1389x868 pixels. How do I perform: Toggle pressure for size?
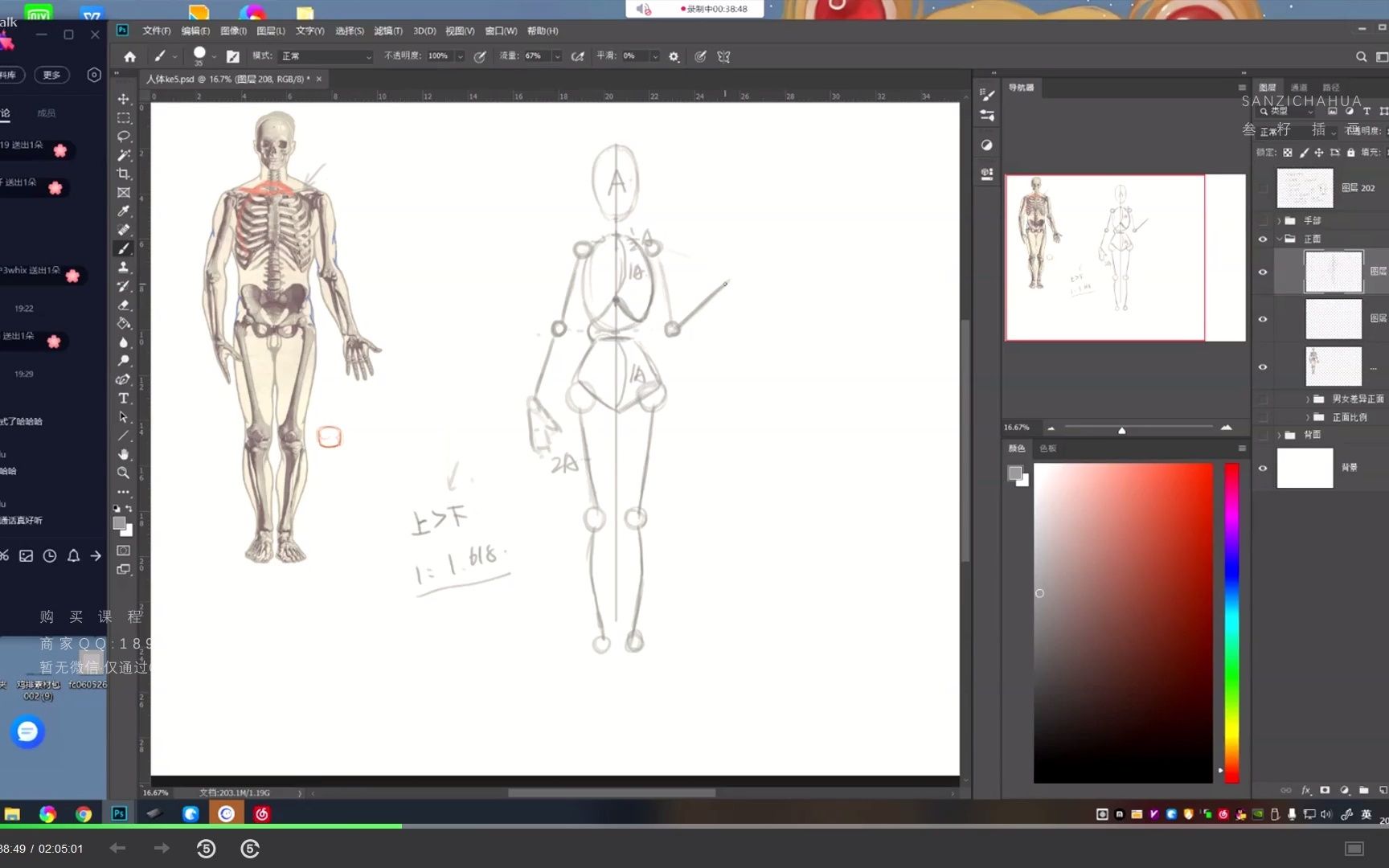[x=700, y=56]
